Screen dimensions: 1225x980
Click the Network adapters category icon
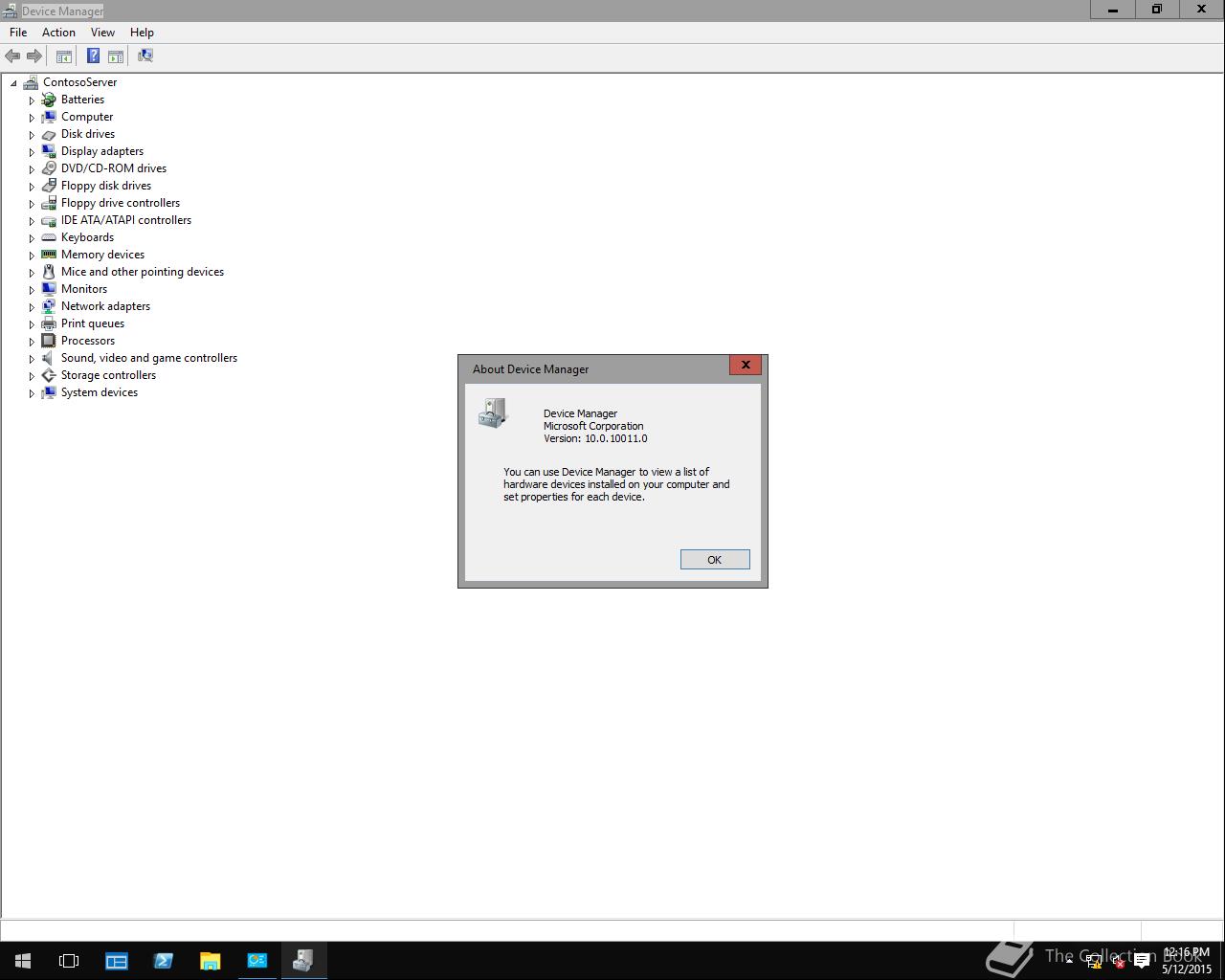tap(49, 306)
